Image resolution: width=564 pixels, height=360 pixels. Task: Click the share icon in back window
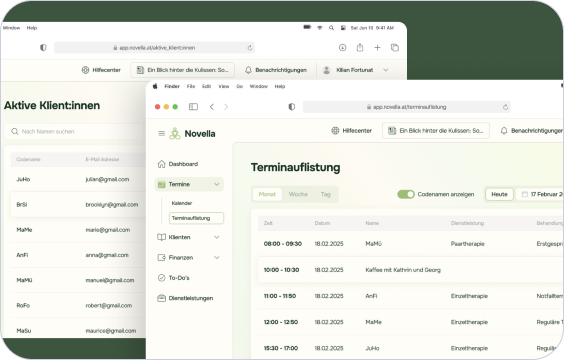(360, 47)
